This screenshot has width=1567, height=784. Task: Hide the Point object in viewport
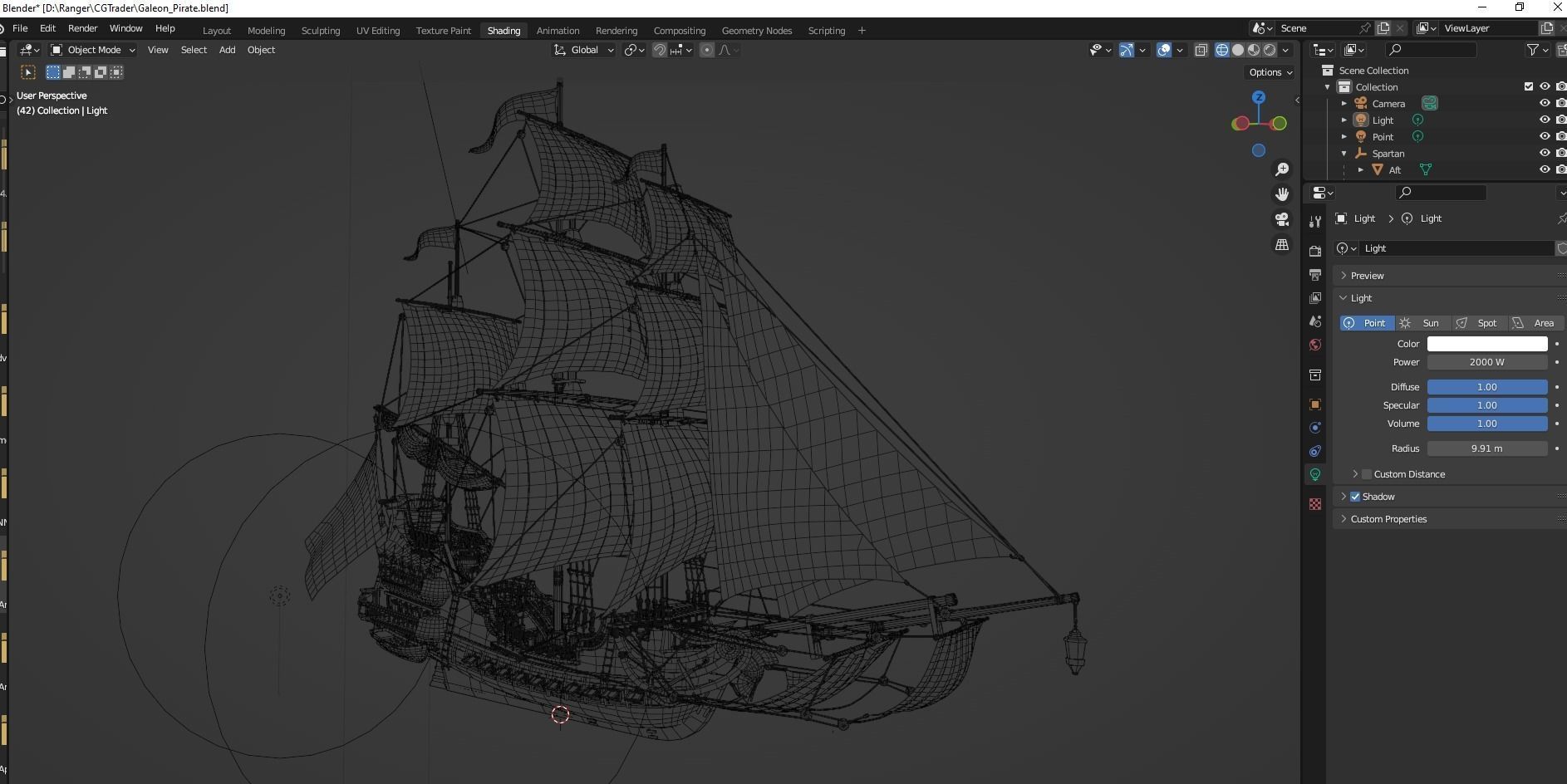(1545, 137)
